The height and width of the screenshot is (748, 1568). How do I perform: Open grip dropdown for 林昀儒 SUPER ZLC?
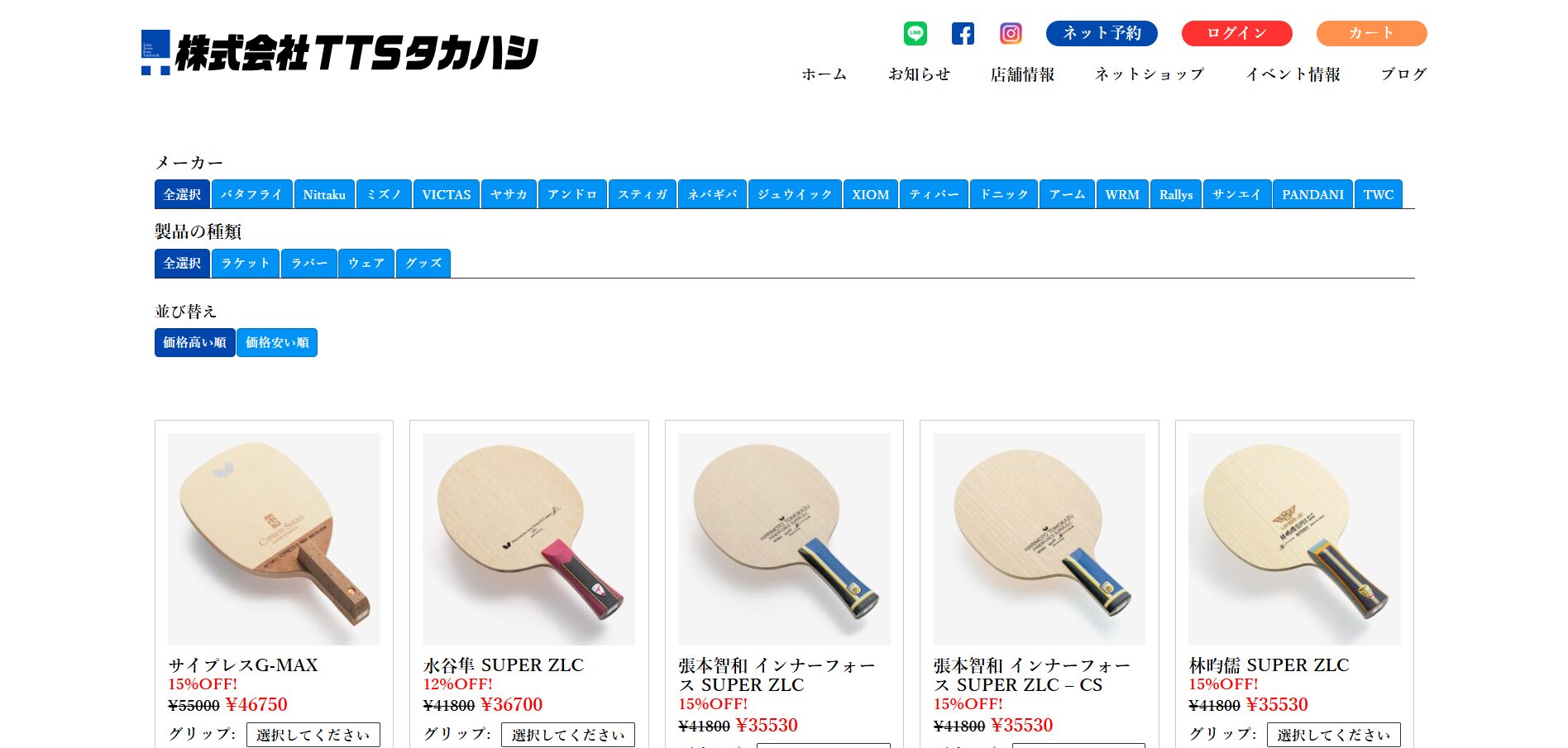coord(1334,735)
